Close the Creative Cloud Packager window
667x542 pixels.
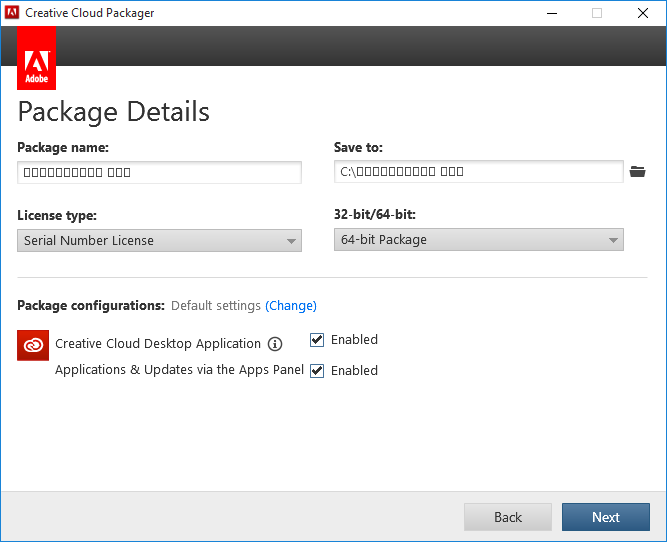[x=643, y=13]
